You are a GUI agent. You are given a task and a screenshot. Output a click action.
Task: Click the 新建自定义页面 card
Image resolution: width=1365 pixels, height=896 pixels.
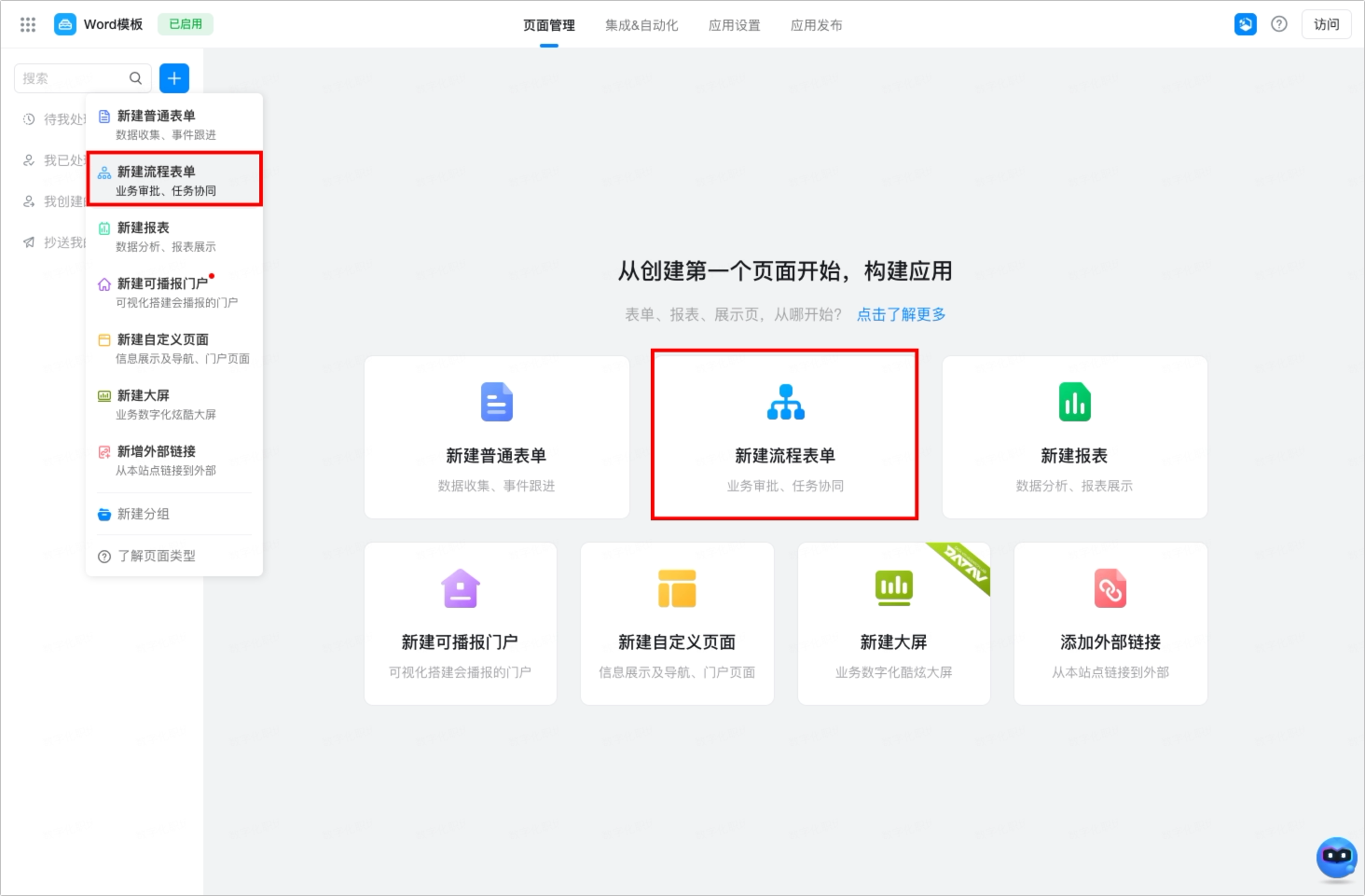(677, 624)
